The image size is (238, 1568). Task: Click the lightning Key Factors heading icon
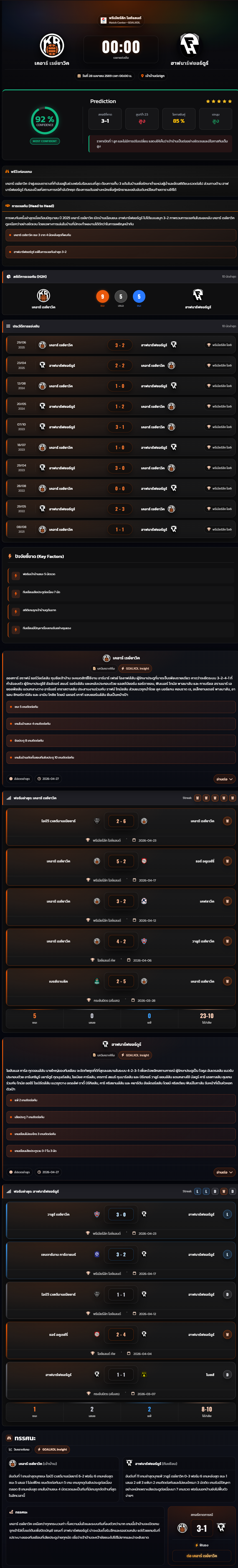10,556
